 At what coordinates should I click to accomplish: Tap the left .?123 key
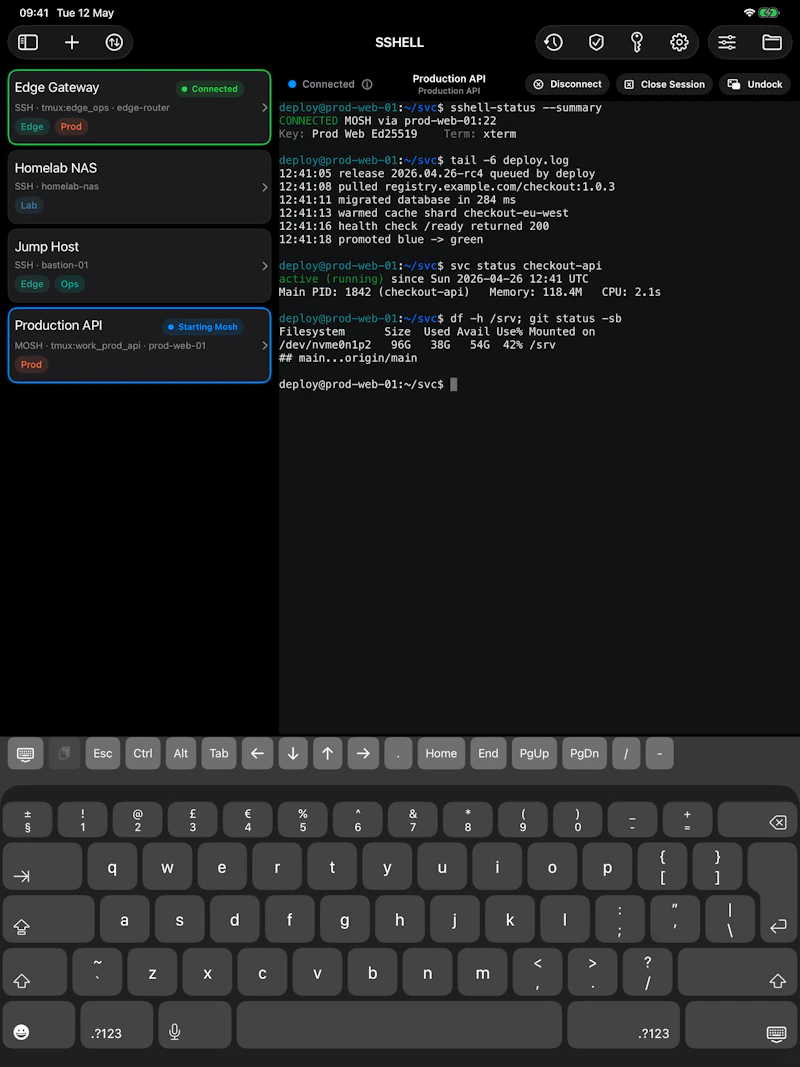point(116,1025)
